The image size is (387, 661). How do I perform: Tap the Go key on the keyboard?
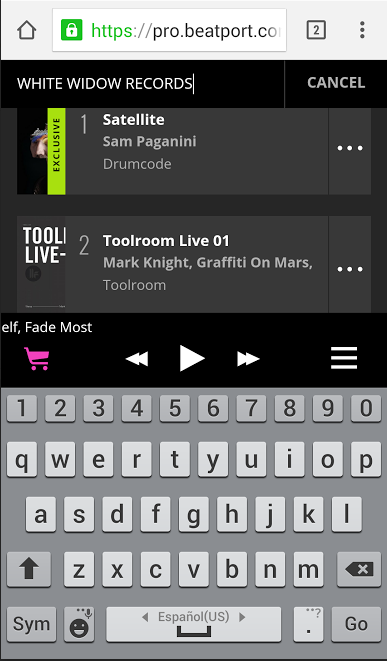[356, 624]
